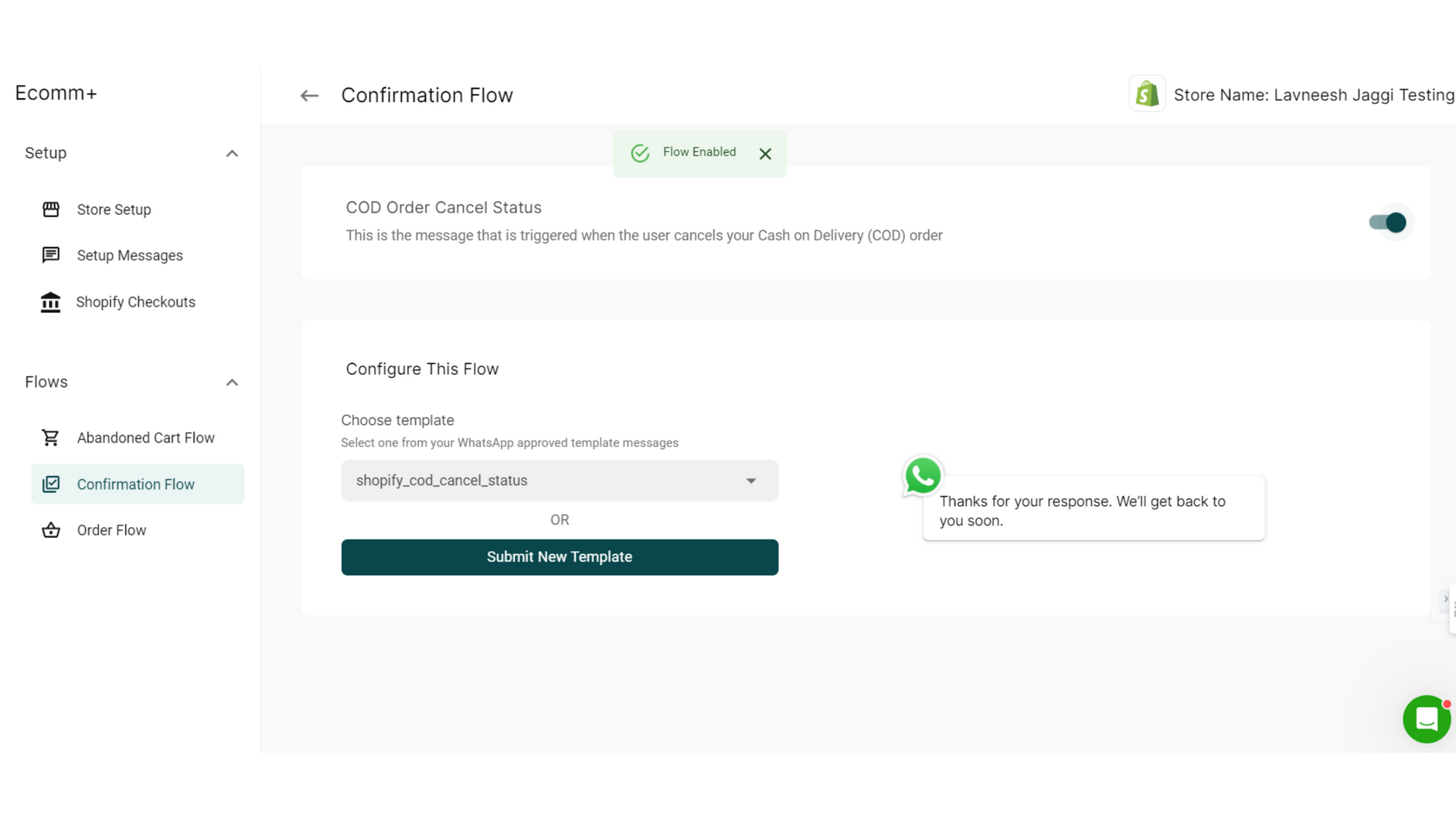The width and height of the screenshot is (1456, 819).
Task: Click the Shopify bag logo icon
Action: point(1147,94)
